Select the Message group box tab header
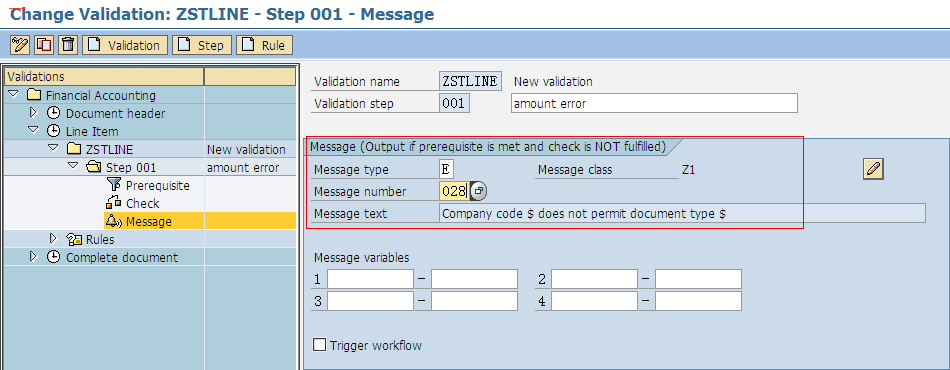This screenshot has height=370, width=950. [488, 147]
